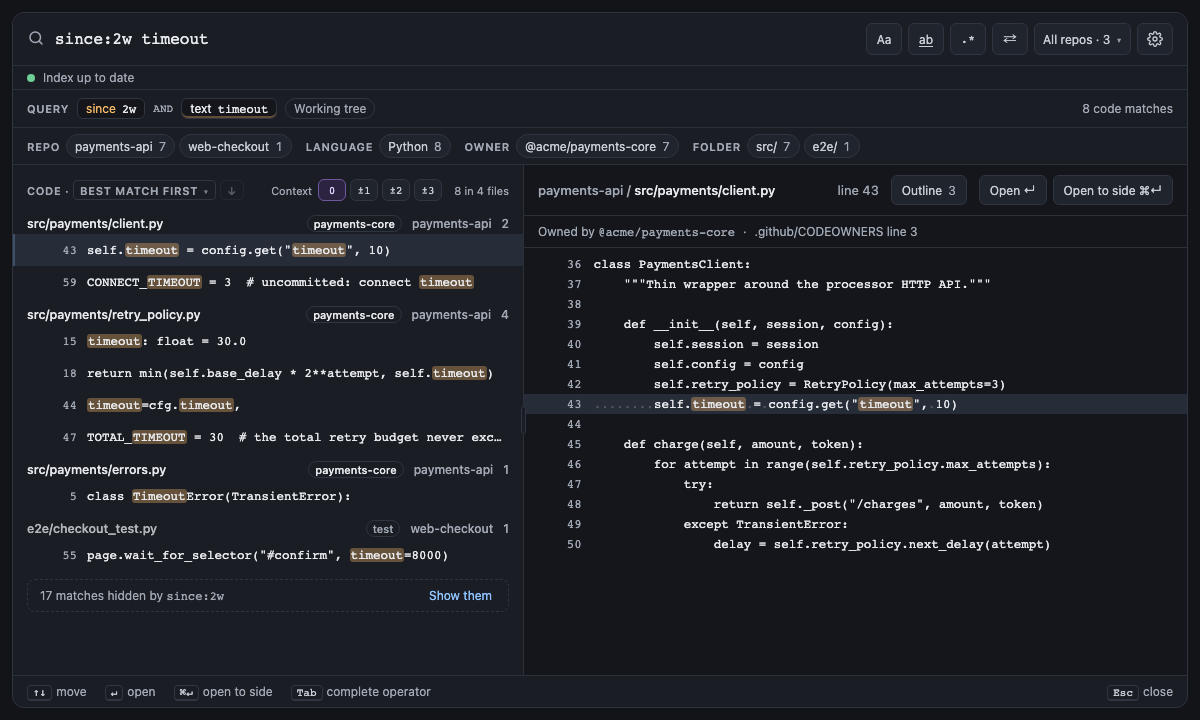Toggle whole word (ab) matching
Viewport: 1200px width, 720px height.
926,39
